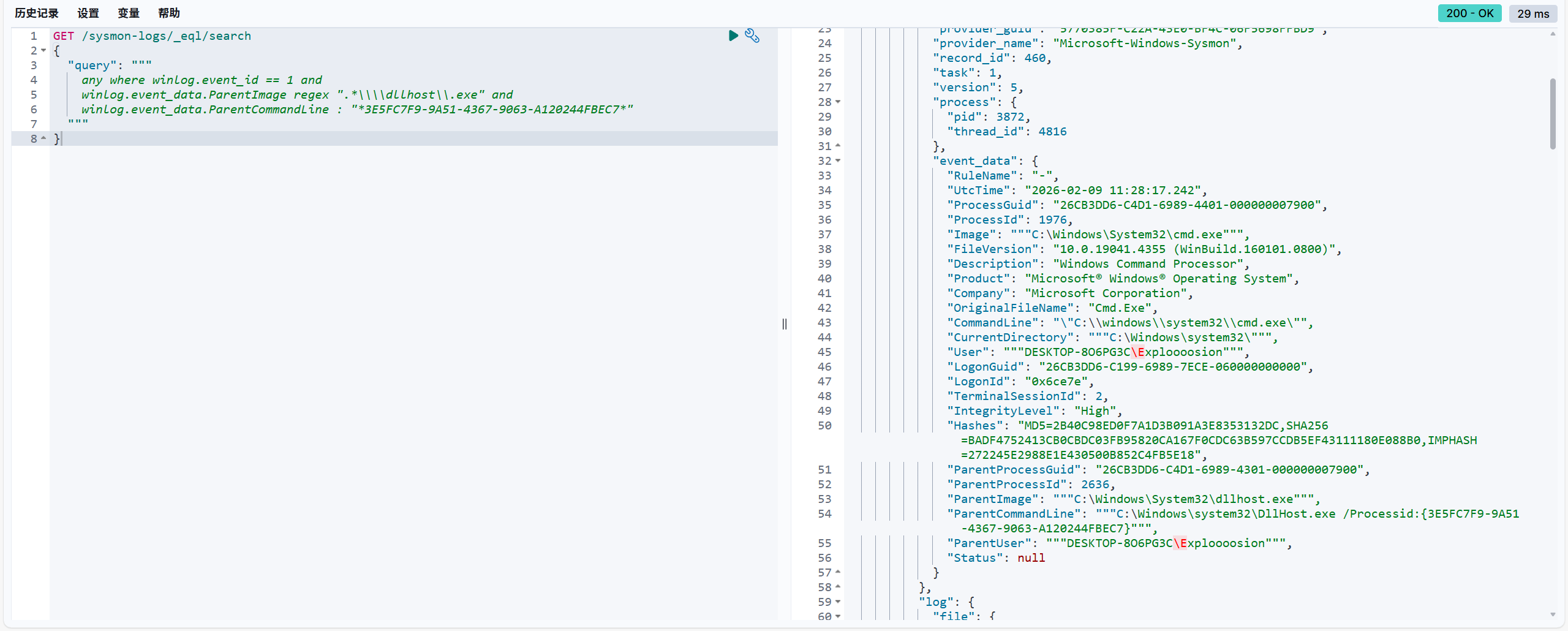The width and height of the screenshot is (1568, 631).
Task: Toggle fold arrow at editor line 8
Action: [x=43, y=138]
